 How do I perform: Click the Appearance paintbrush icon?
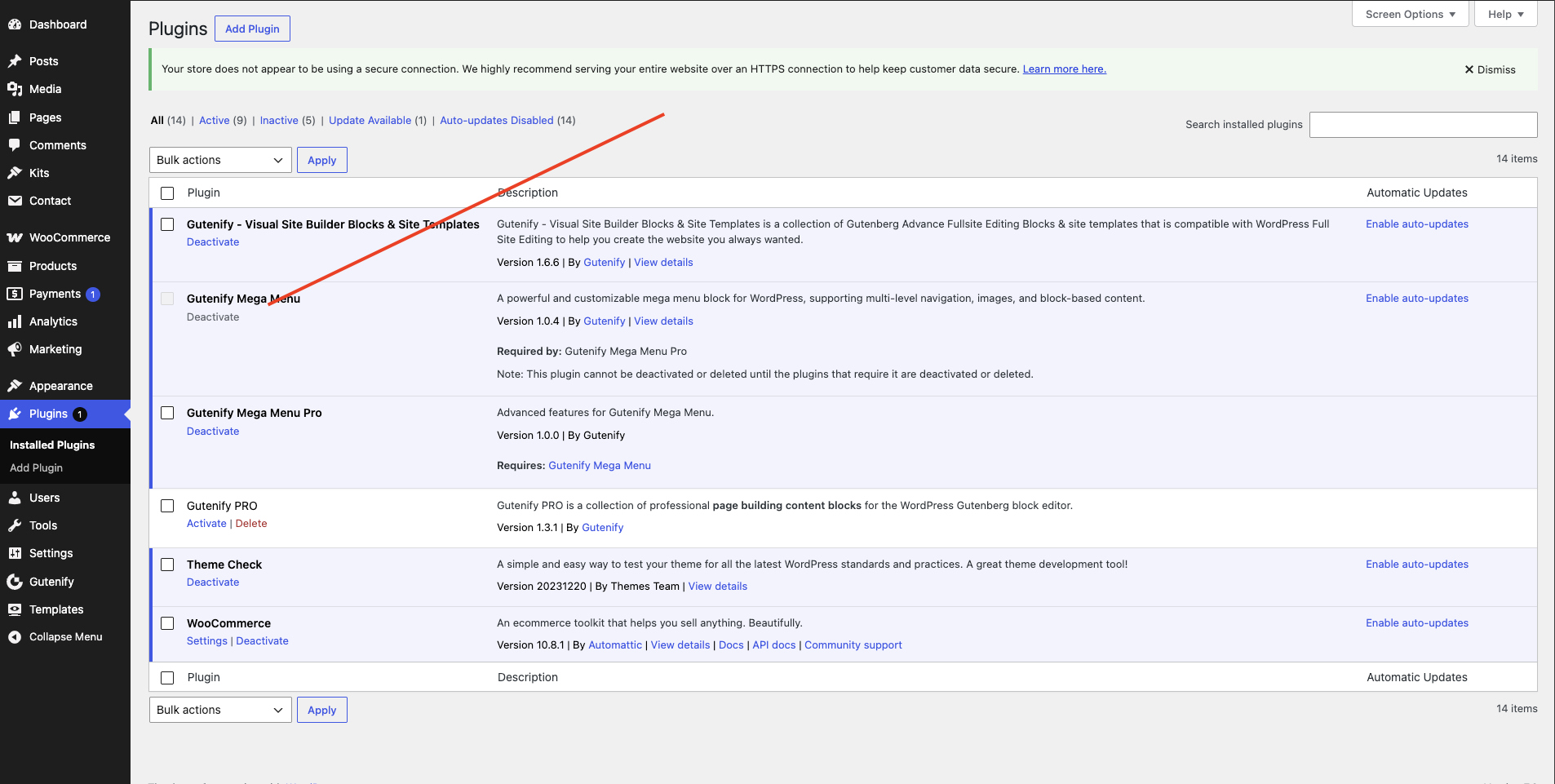(15, 386)
